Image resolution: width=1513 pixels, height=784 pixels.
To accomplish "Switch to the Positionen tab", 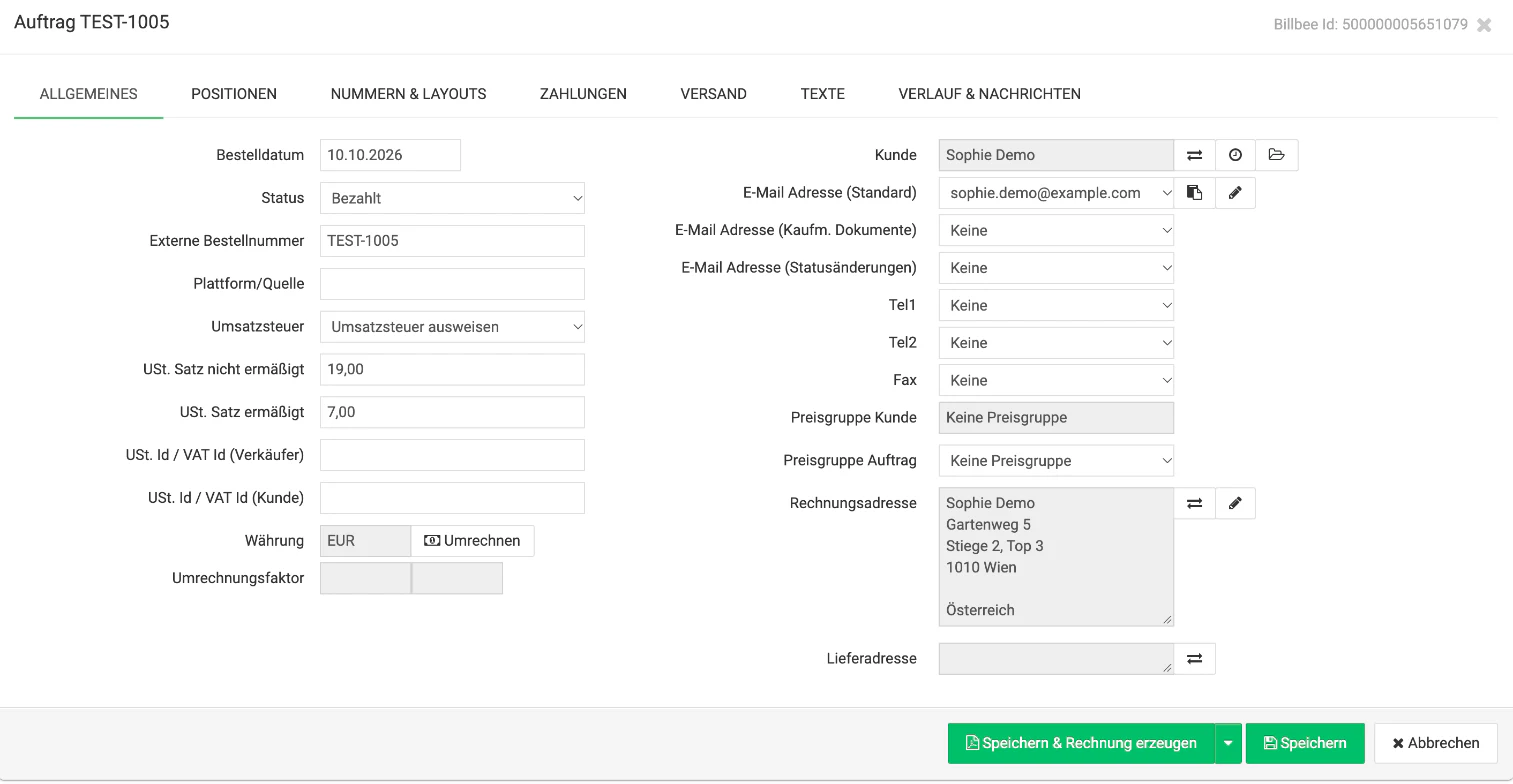I will 234,94.
